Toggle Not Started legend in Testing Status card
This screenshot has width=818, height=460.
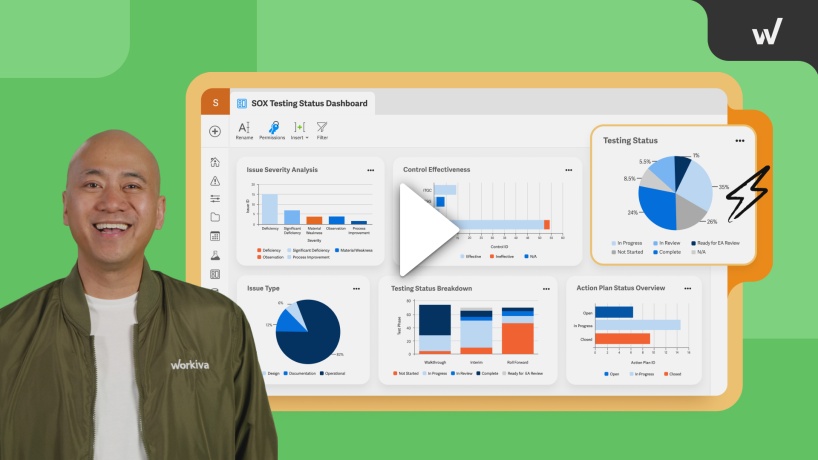pos(627,252)
